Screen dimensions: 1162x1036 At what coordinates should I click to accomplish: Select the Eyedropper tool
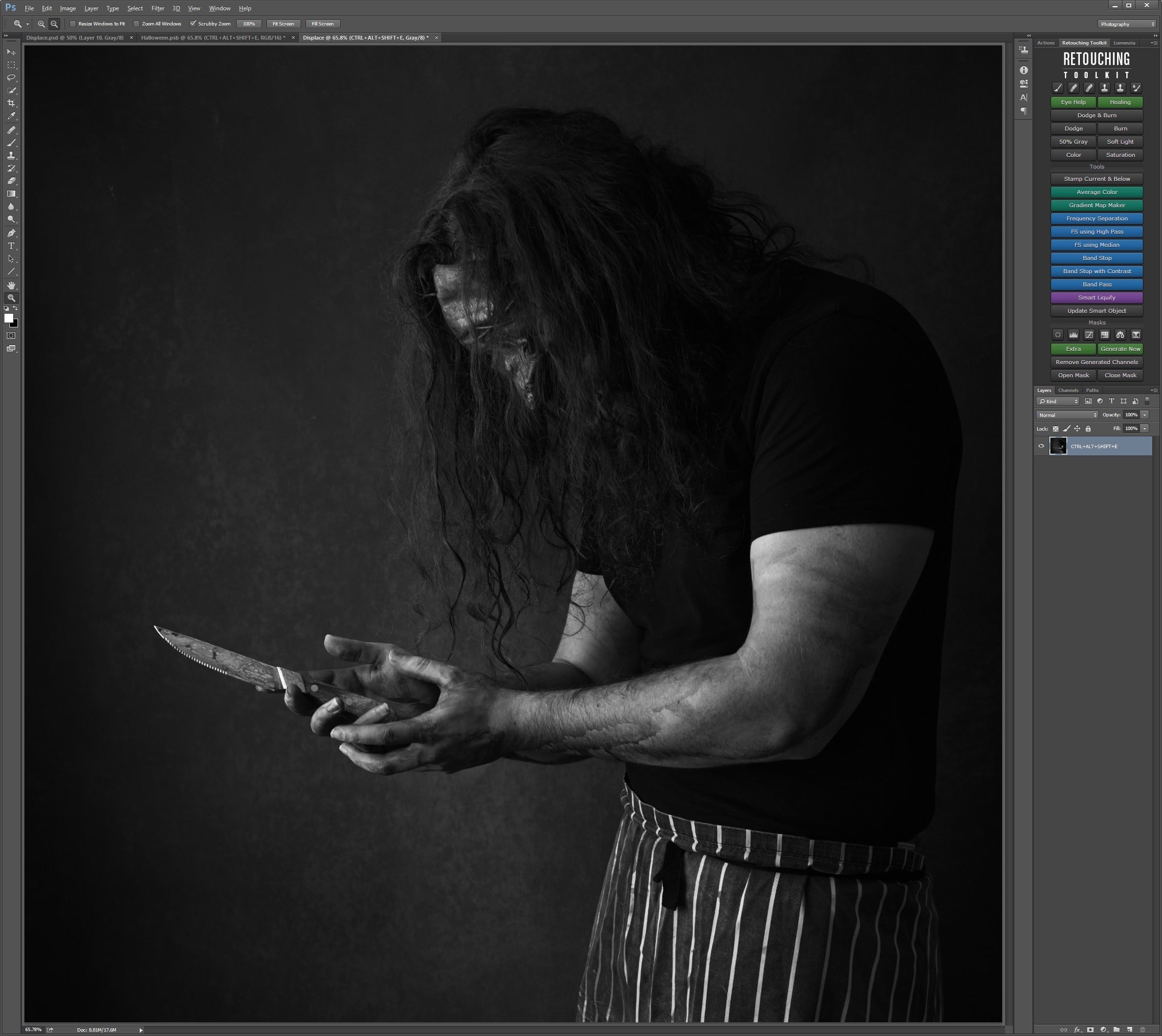(11, 116)
